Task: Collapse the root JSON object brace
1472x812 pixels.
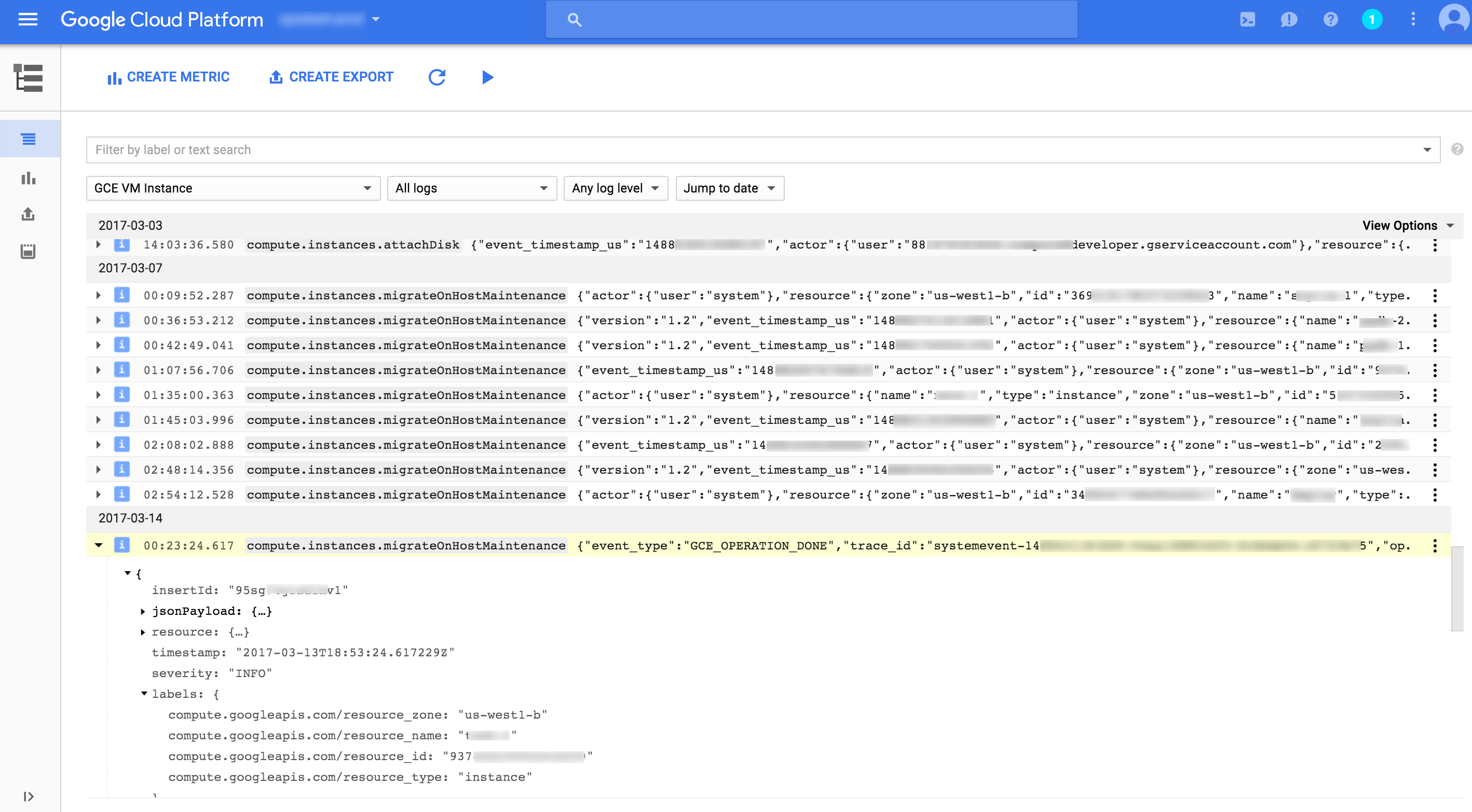Action: click(128, 573)
